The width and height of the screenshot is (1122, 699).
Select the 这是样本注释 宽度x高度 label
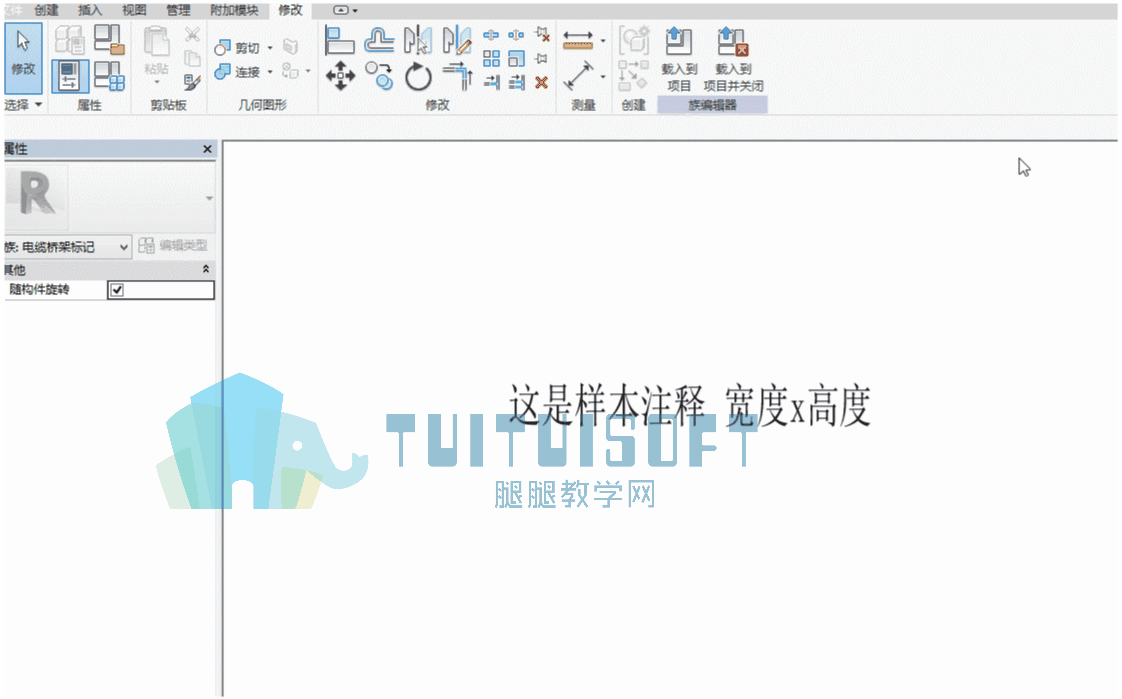click(x=689, y=405)
